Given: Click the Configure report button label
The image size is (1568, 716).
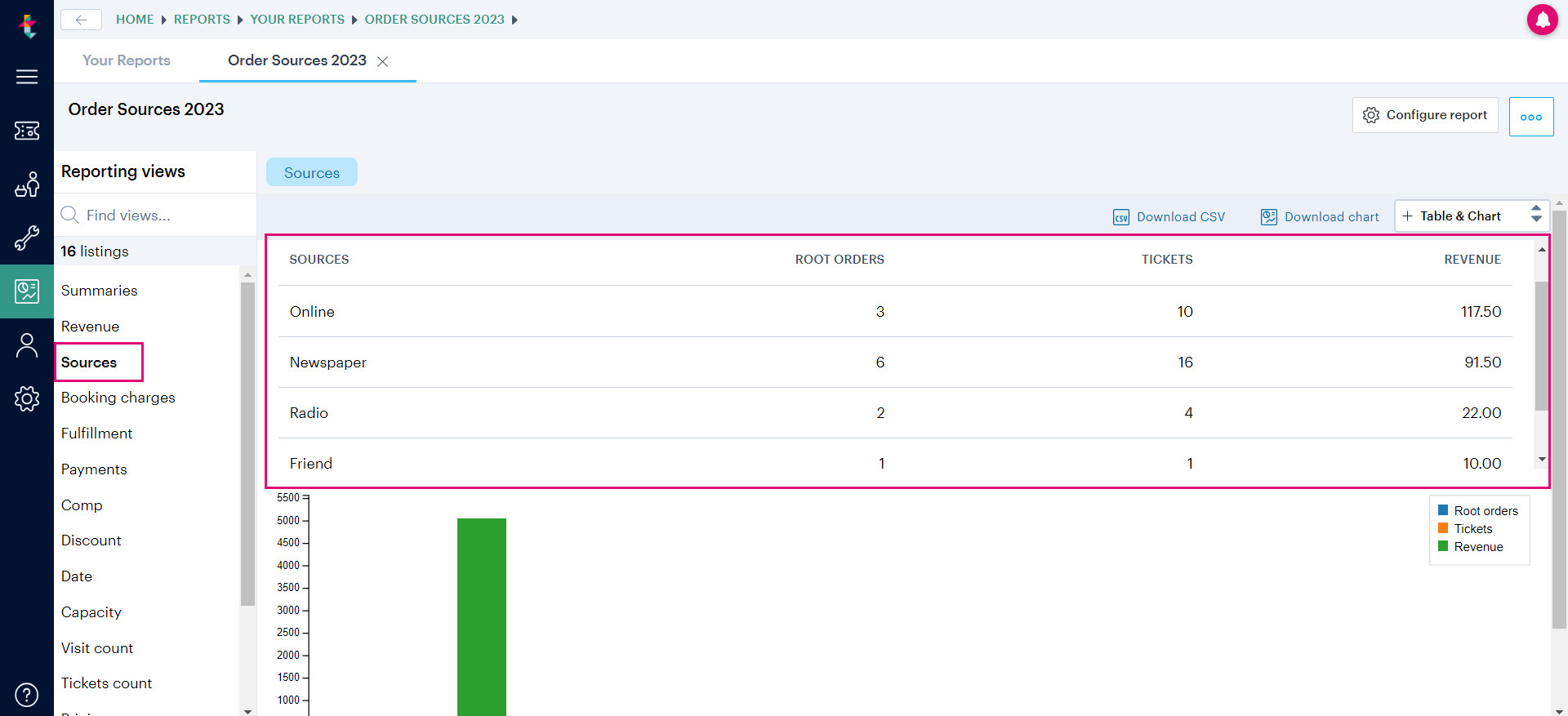Looking at the screenshot, I should (1437, 115).
